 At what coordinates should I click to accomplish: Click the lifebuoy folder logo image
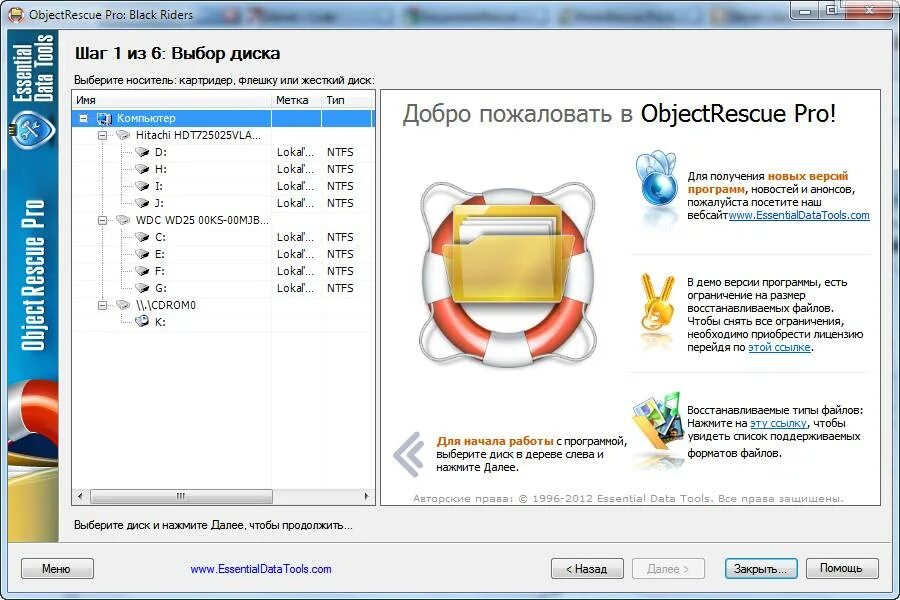[509, 273]
